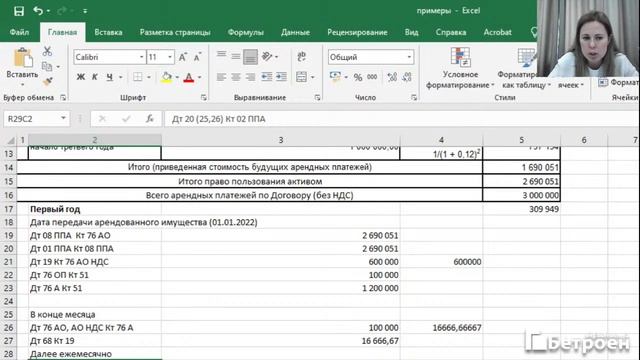Open Шрифт dialog launcher
This screenshot has width=640, height=360.
tap(204, 98)
